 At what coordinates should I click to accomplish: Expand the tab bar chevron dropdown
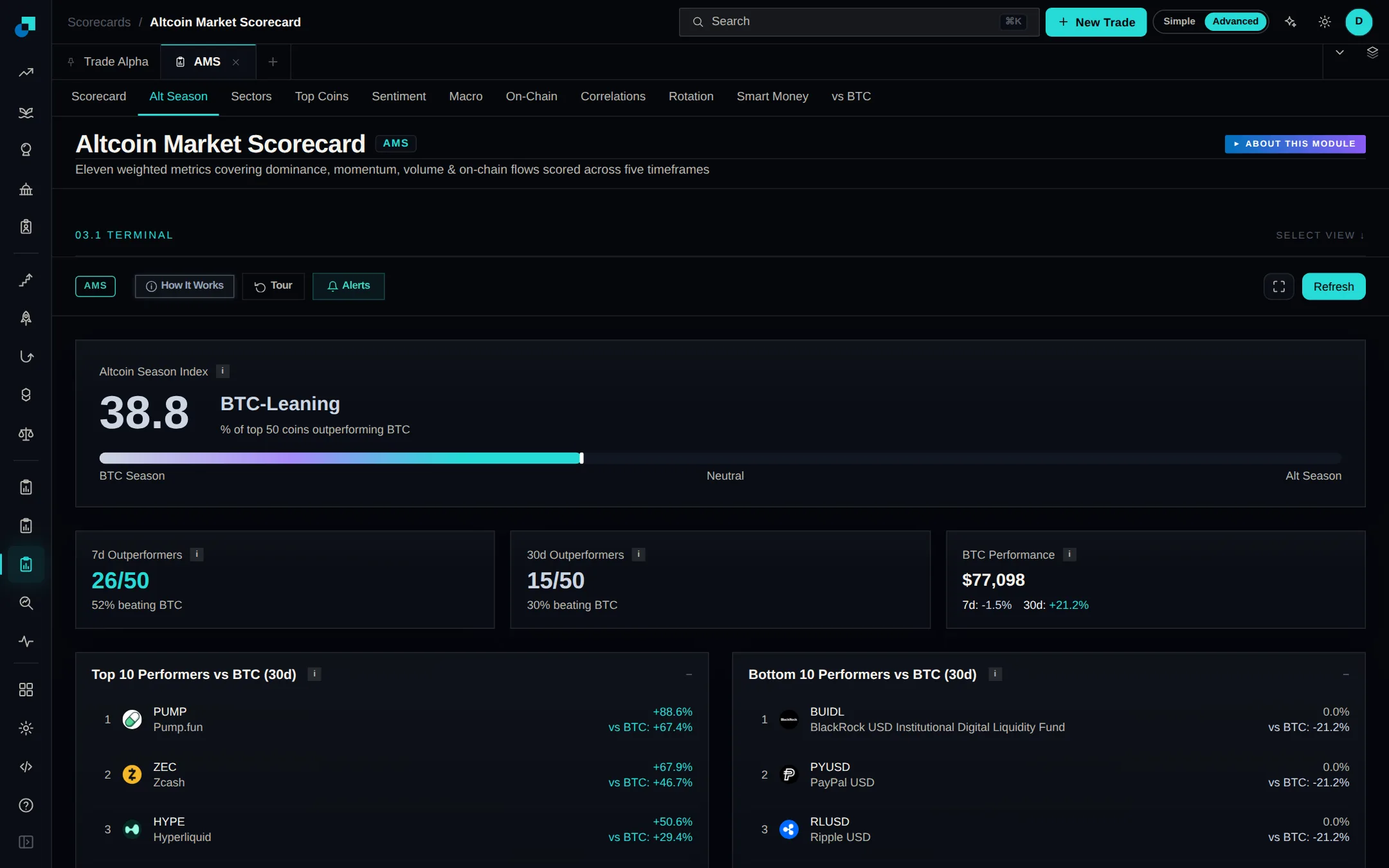pyautogui.click(x=1339, y=53)
